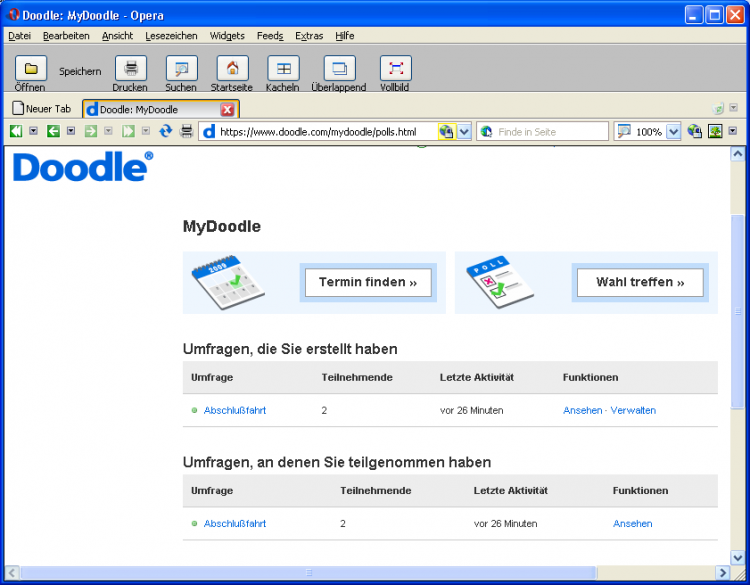750x585 pixels.
Task: Open the fast forward dropdown
Action: point(146,131)
